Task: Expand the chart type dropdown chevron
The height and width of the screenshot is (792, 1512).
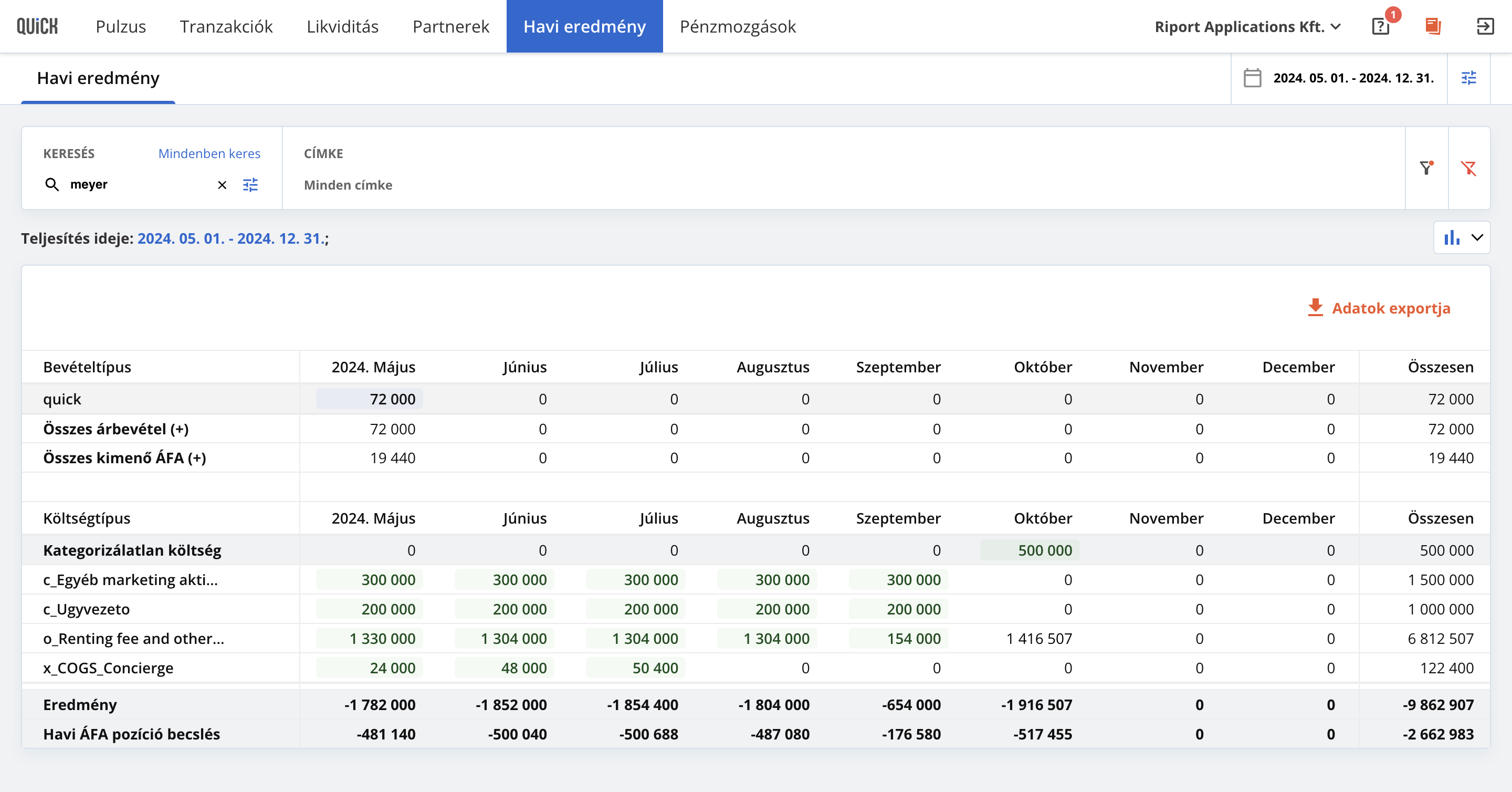Action: (x=1477, y=238)
